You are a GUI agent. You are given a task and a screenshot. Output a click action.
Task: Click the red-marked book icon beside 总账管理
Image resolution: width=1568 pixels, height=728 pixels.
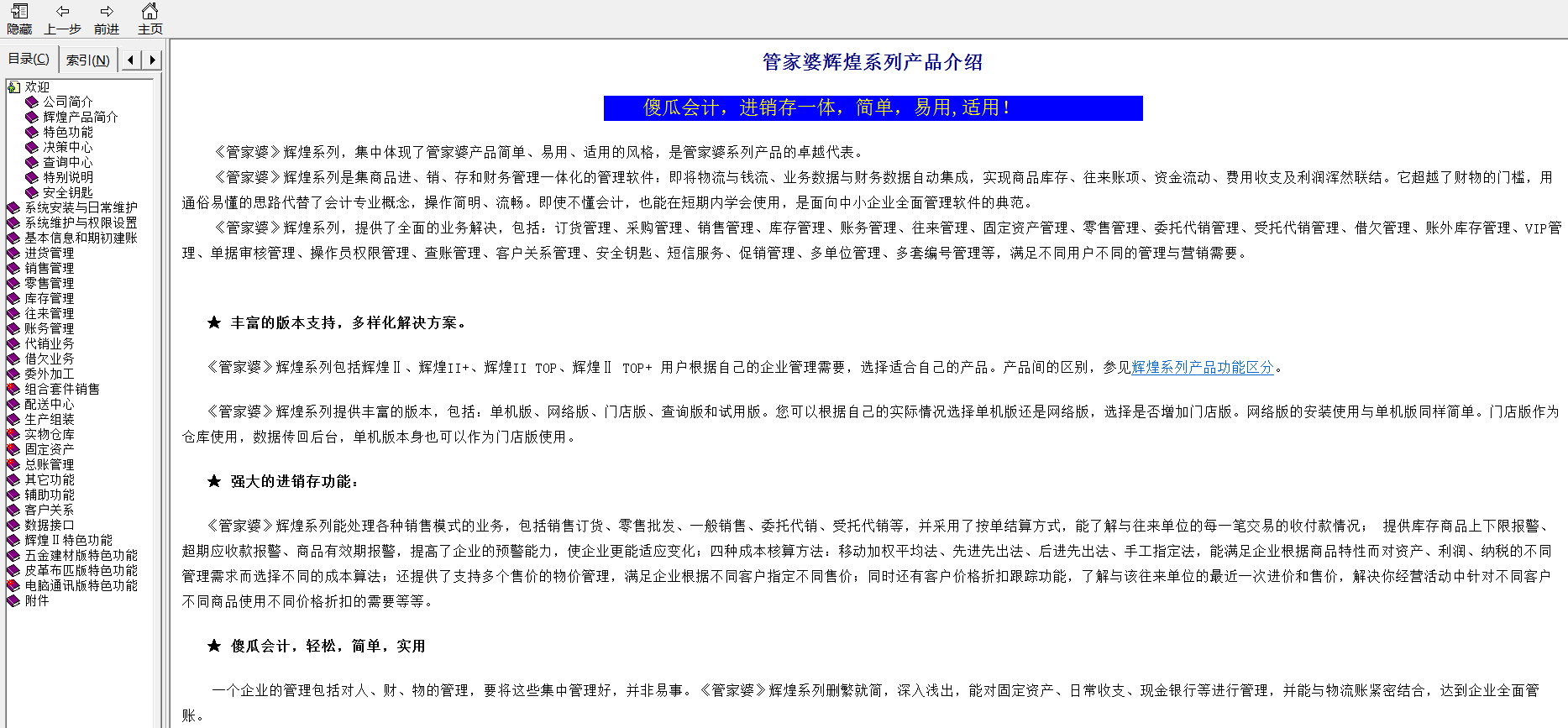[13, 464]
